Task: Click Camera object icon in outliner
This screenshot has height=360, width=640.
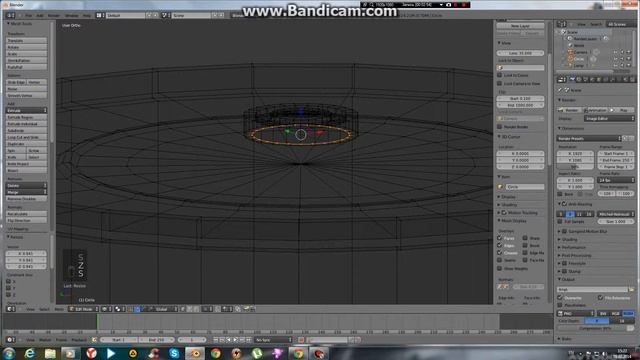Action: click(x=570, y=52)
